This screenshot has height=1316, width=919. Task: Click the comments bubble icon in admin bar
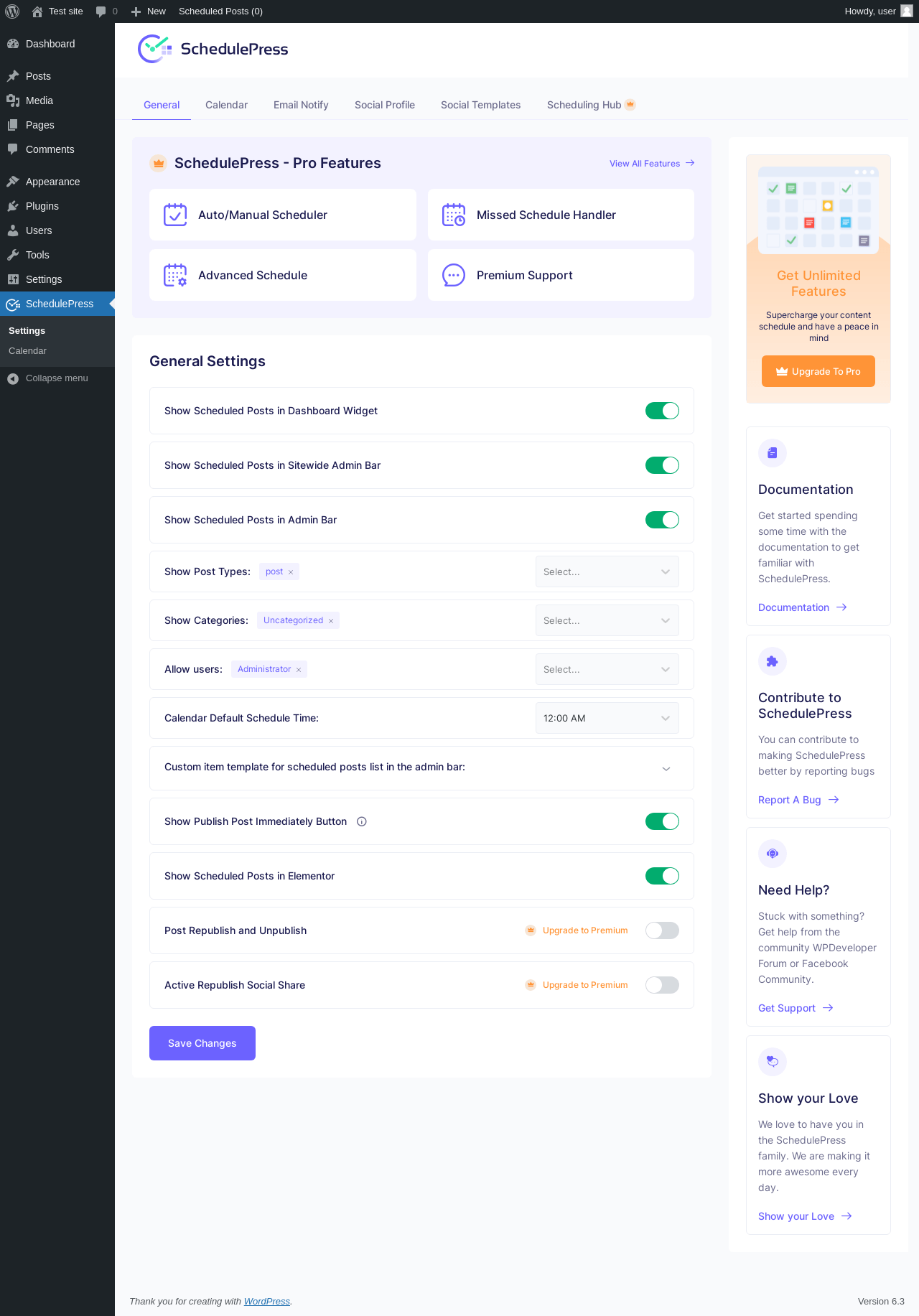101,11
